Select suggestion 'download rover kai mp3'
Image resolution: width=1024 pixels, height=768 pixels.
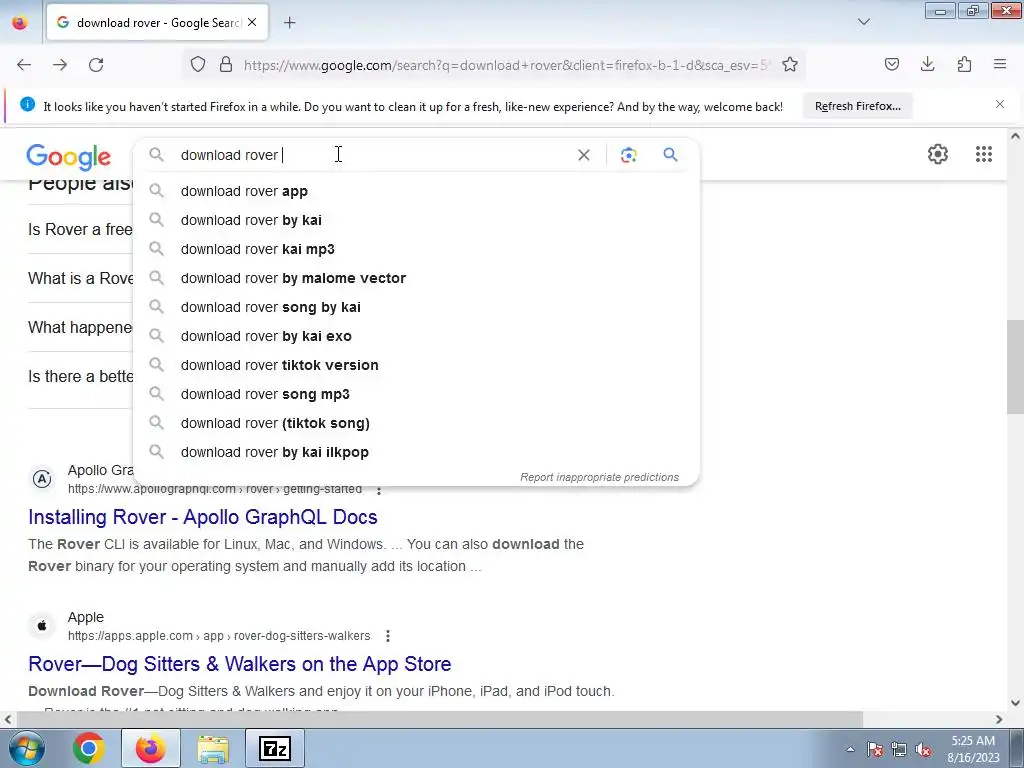416,249
